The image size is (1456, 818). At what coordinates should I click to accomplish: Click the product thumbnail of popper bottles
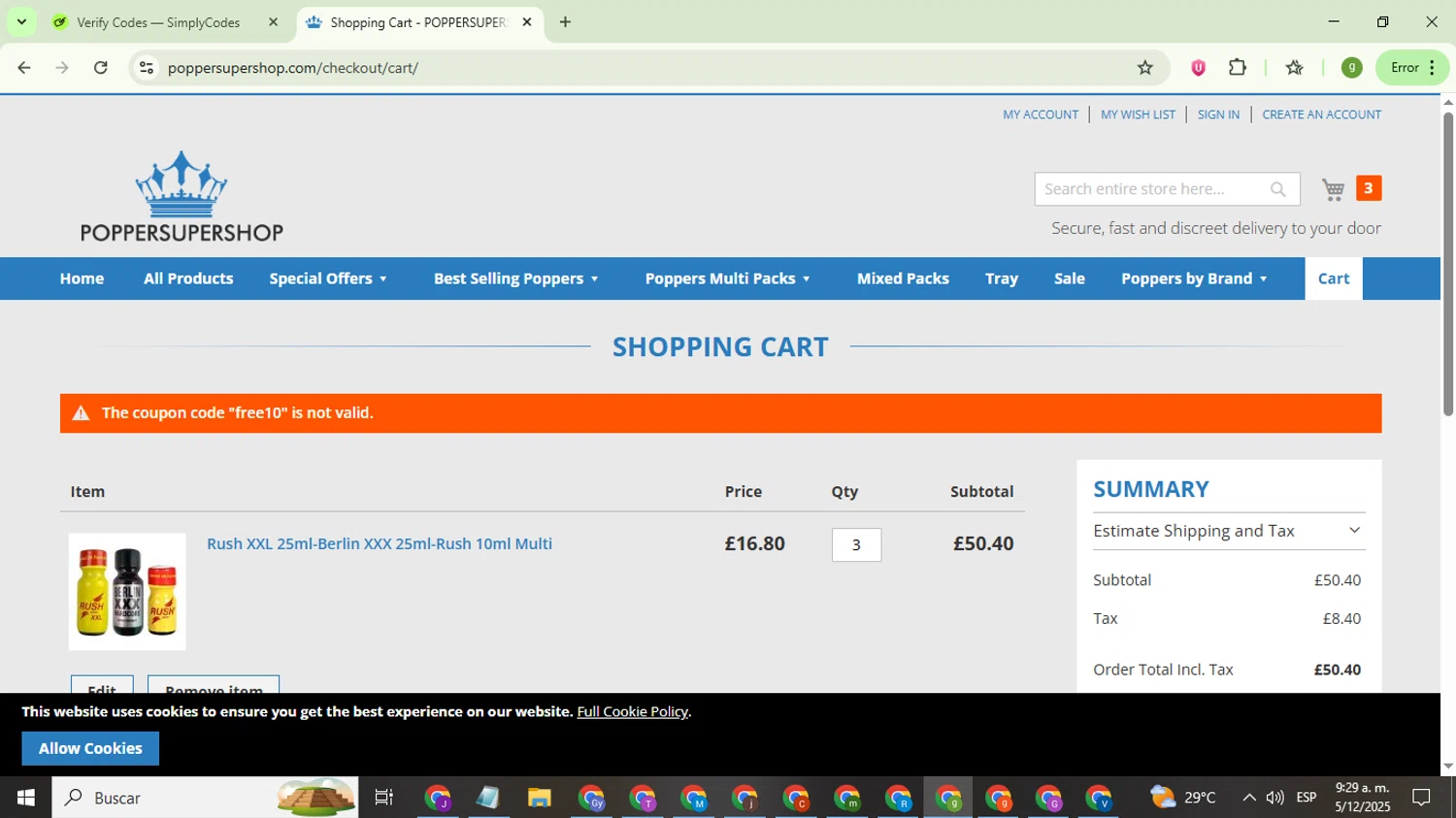tap(127, 591)
